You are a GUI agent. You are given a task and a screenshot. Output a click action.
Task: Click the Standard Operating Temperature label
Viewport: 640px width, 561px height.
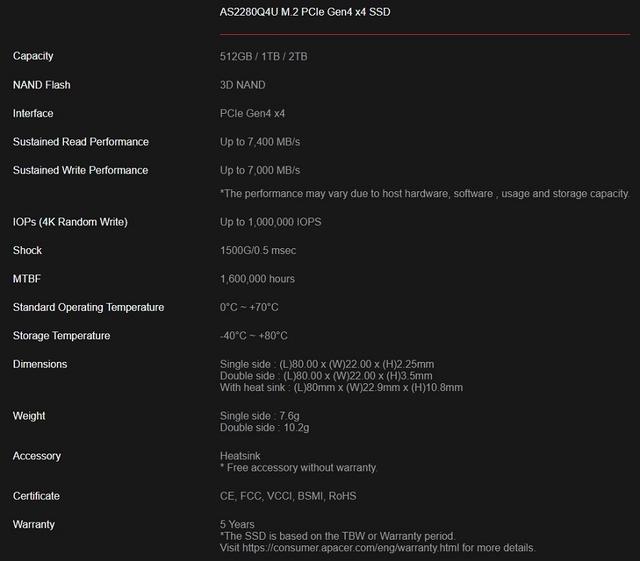click(x=88, y=307)
